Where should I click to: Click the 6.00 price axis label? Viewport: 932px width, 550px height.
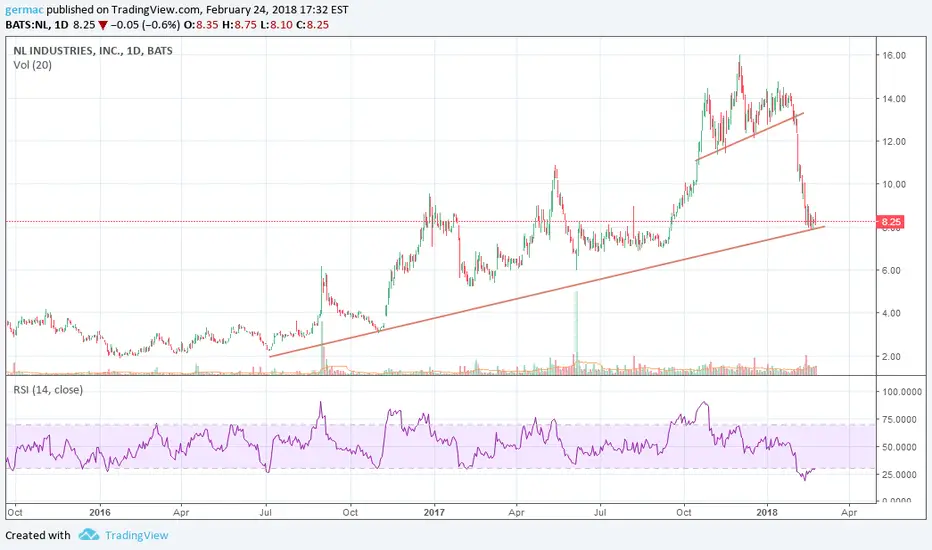[x=891, y=270]
